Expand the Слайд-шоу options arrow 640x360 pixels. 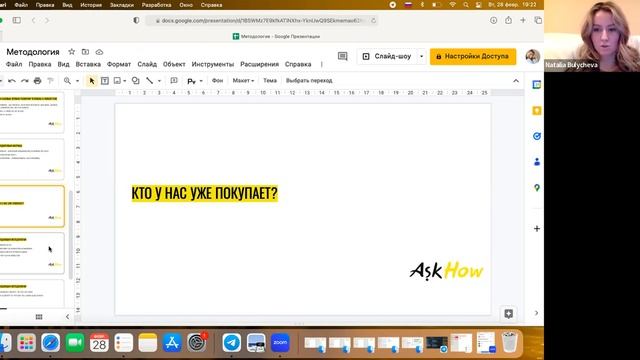(422, 56)
